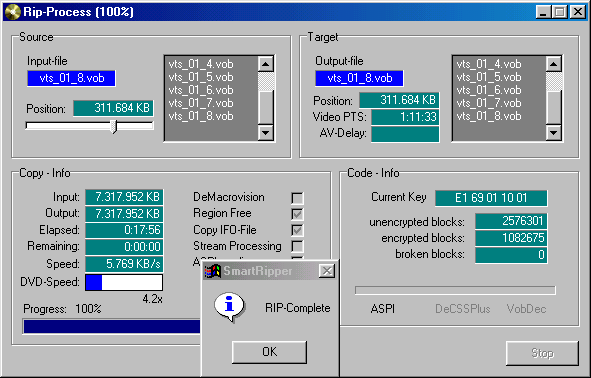This screenshot has height=378, width=591.
Task: Click the Source Position slider thumb
Action: click(114, 127)
